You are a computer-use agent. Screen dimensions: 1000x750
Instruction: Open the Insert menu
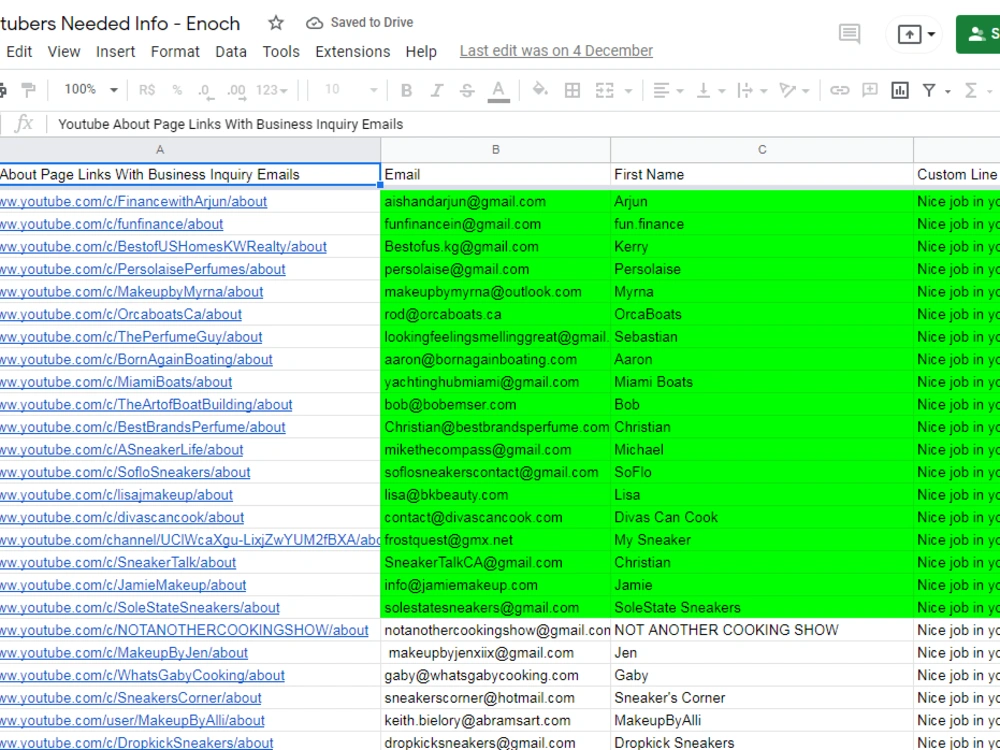click(x=115, y=52)
